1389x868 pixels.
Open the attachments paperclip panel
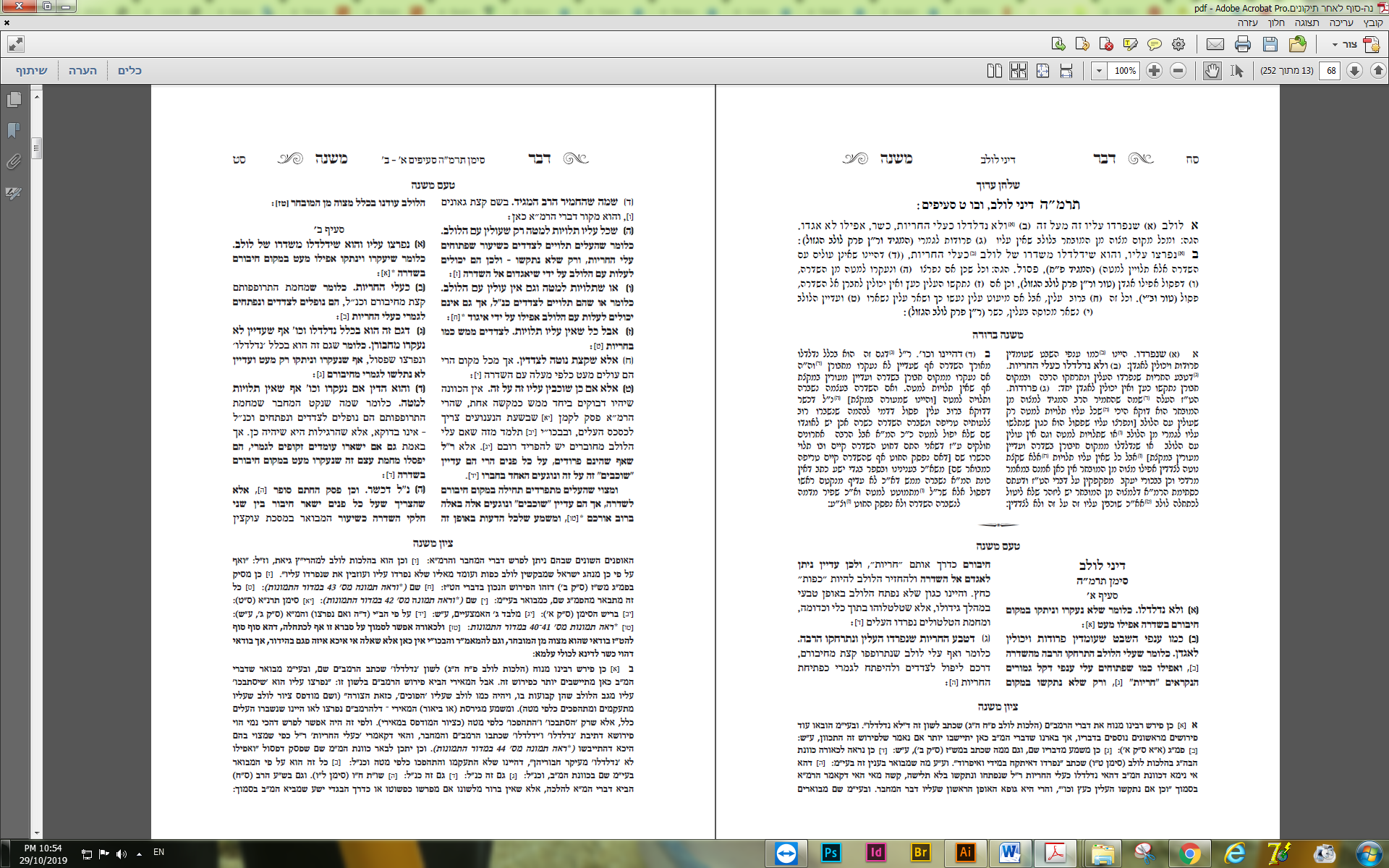(14, 162)
